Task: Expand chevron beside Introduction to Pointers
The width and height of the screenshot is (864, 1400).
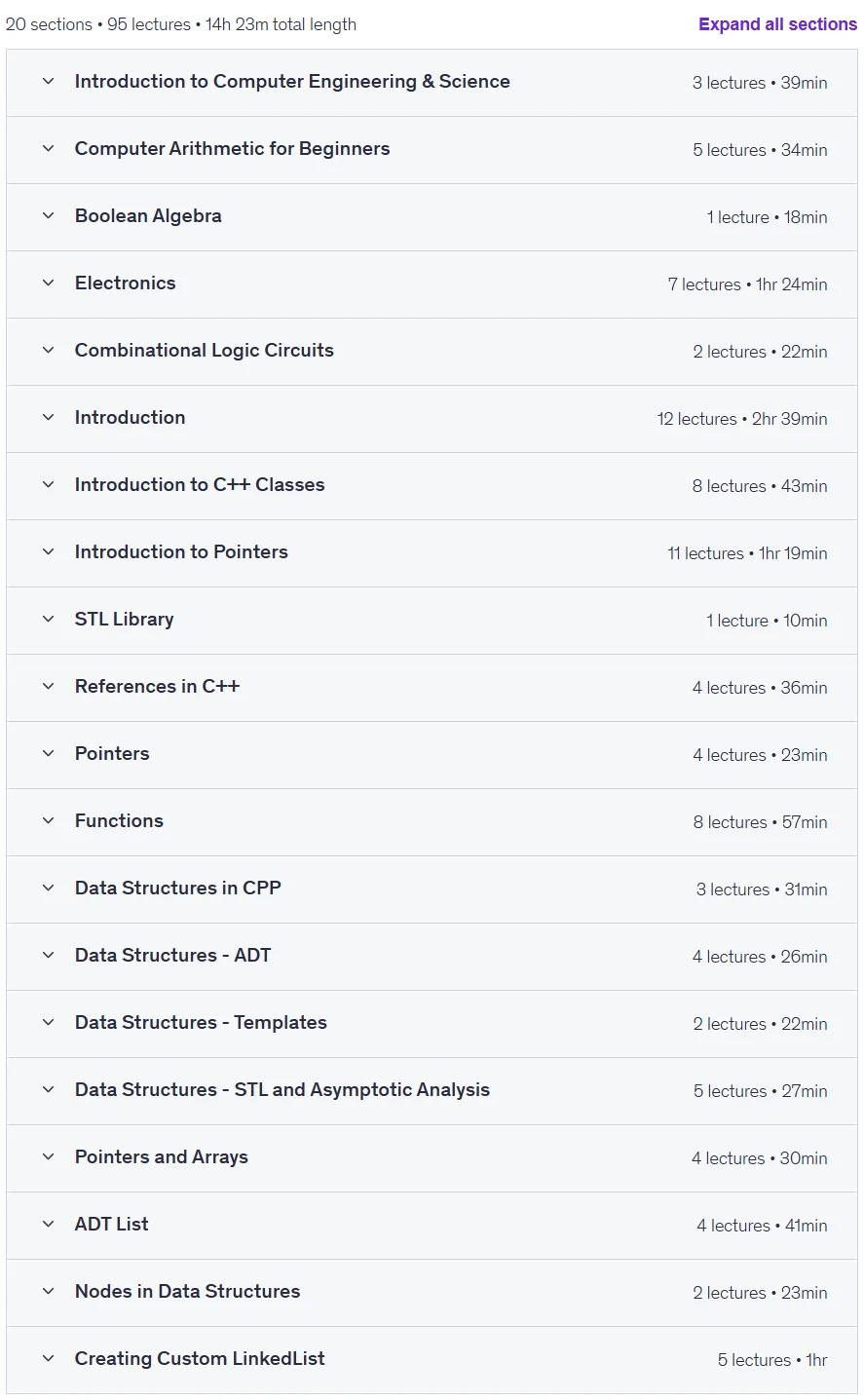Action: coord(48,552)
